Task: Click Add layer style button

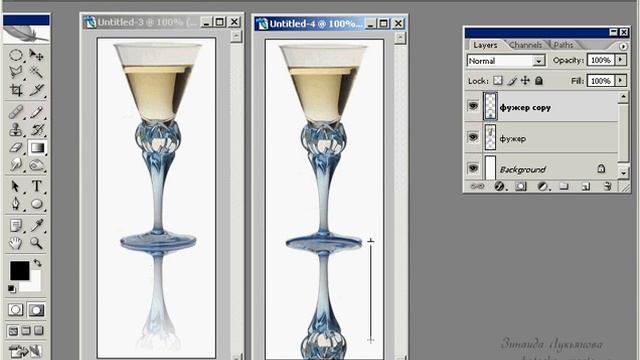Action: (499, 187)
